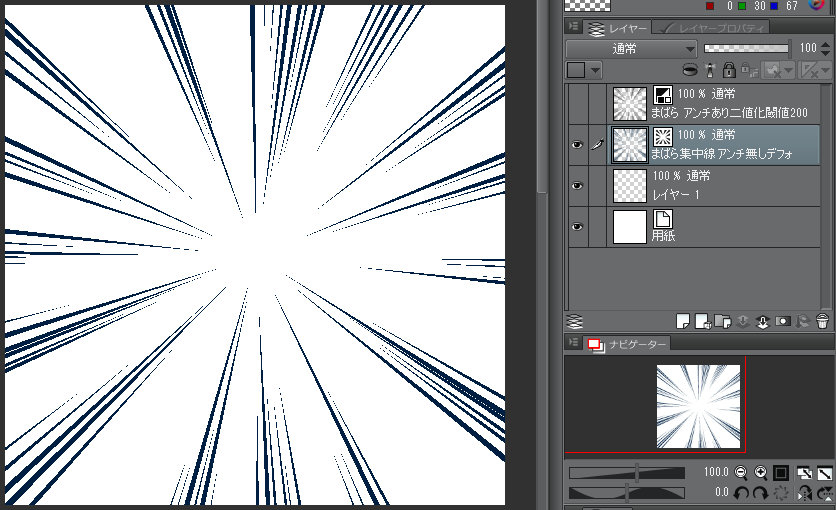This screenshot has height=510, width=836.
Task: Open the Layer palette menu icon
Action: (573, 26)
